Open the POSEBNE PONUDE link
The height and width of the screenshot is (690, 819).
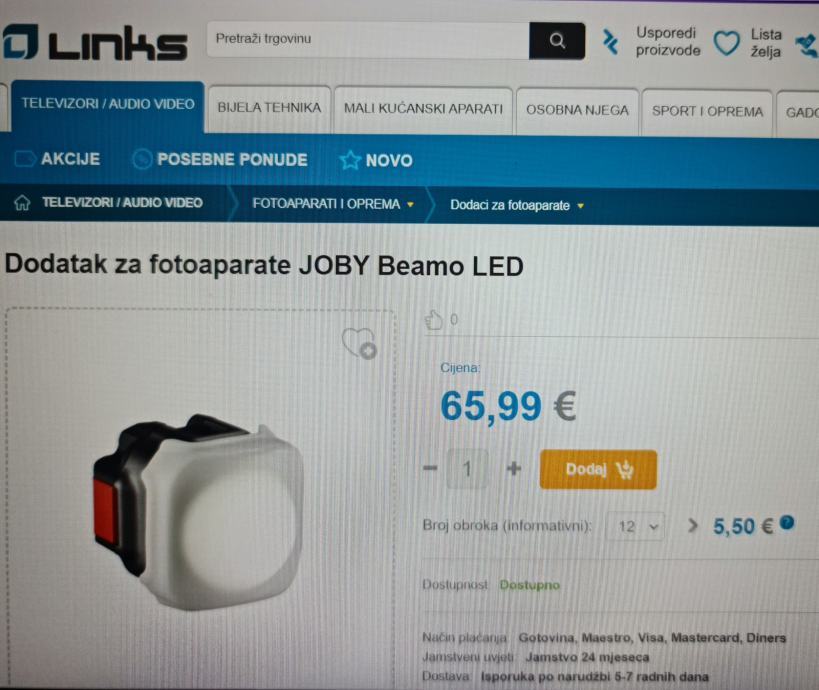point(219,159)
